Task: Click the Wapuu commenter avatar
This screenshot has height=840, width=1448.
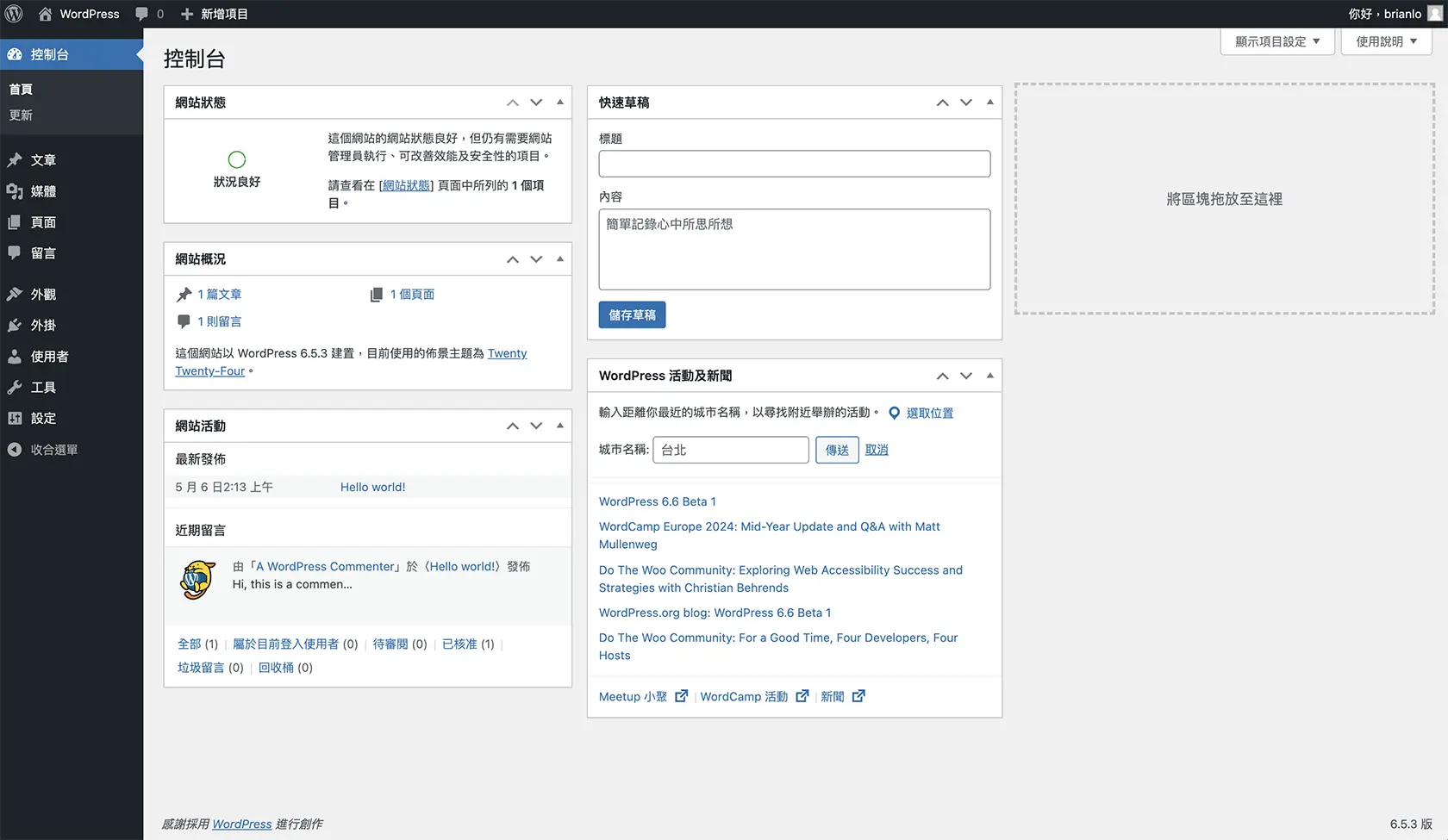Action: pos(197,580)
